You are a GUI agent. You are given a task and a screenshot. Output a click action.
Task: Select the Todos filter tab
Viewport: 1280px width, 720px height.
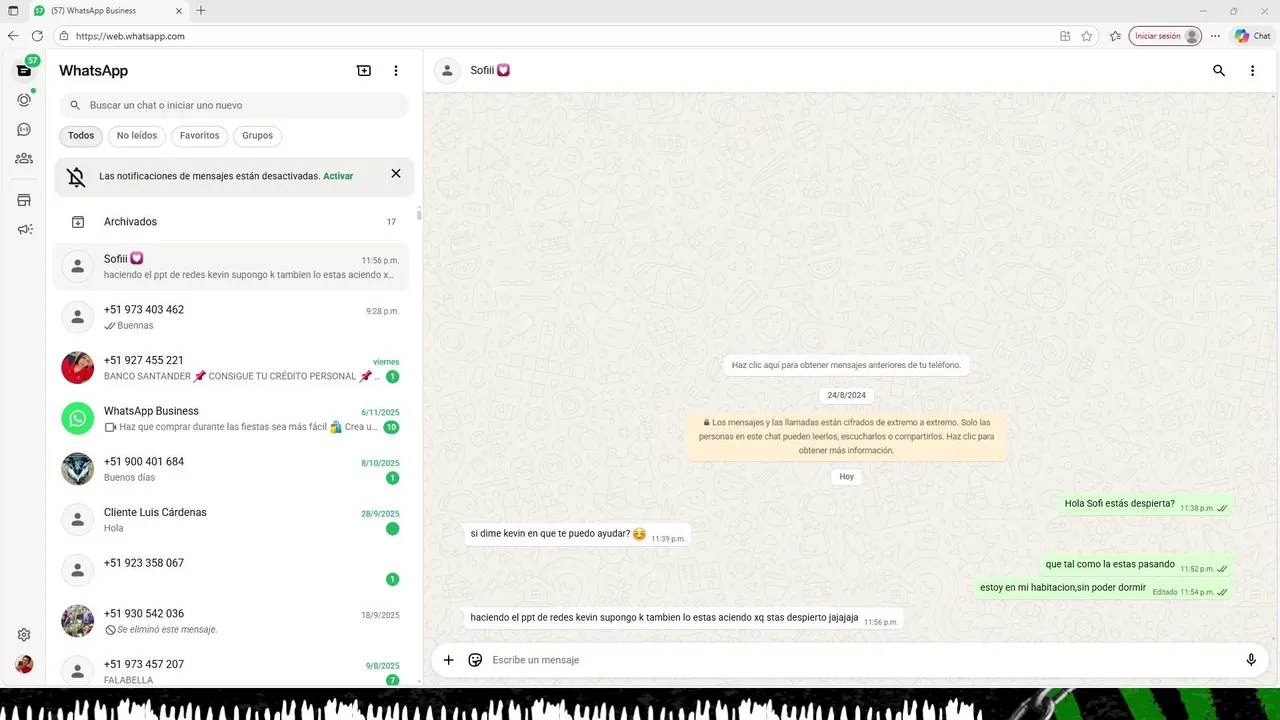point(81,136)
